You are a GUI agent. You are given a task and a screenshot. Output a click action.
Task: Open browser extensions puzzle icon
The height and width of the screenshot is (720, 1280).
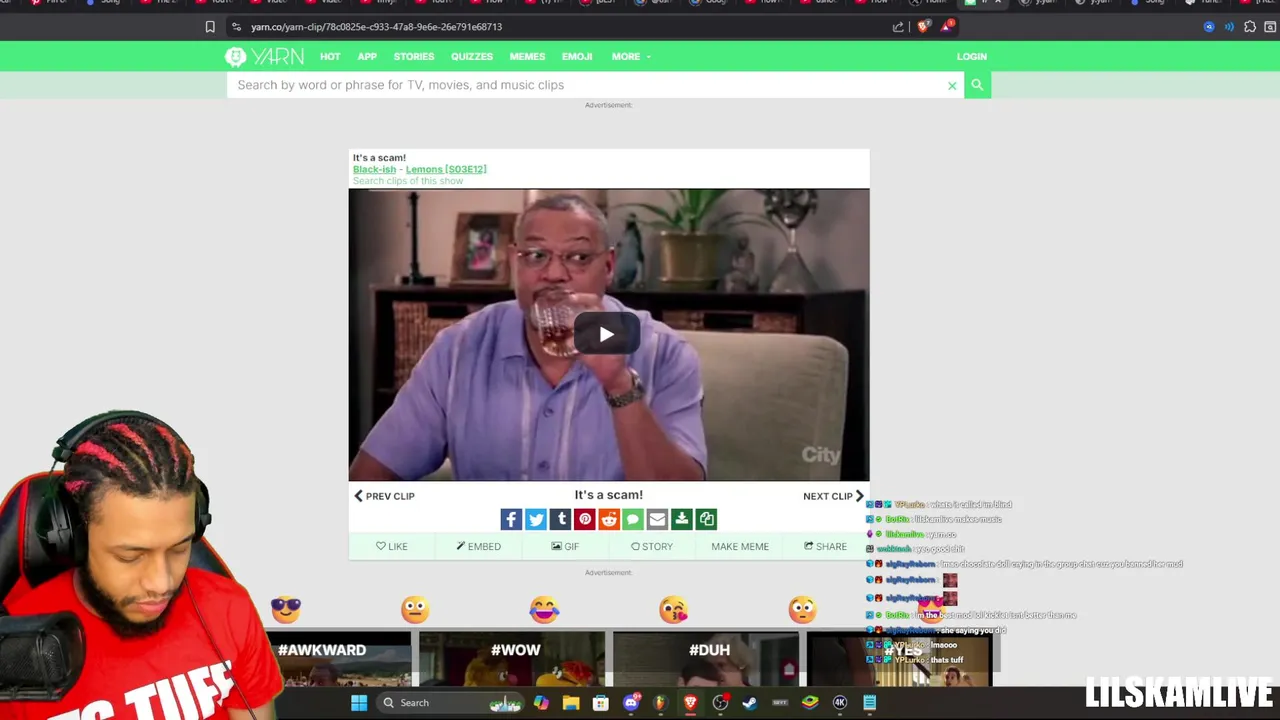coord(1250,27)
